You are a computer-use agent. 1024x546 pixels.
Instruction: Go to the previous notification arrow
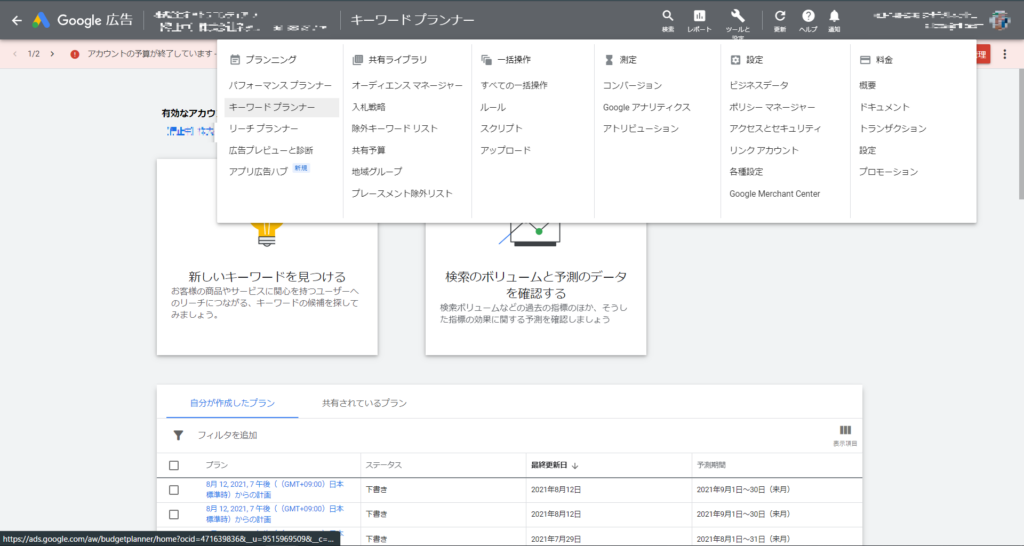[x=15, y=54]
